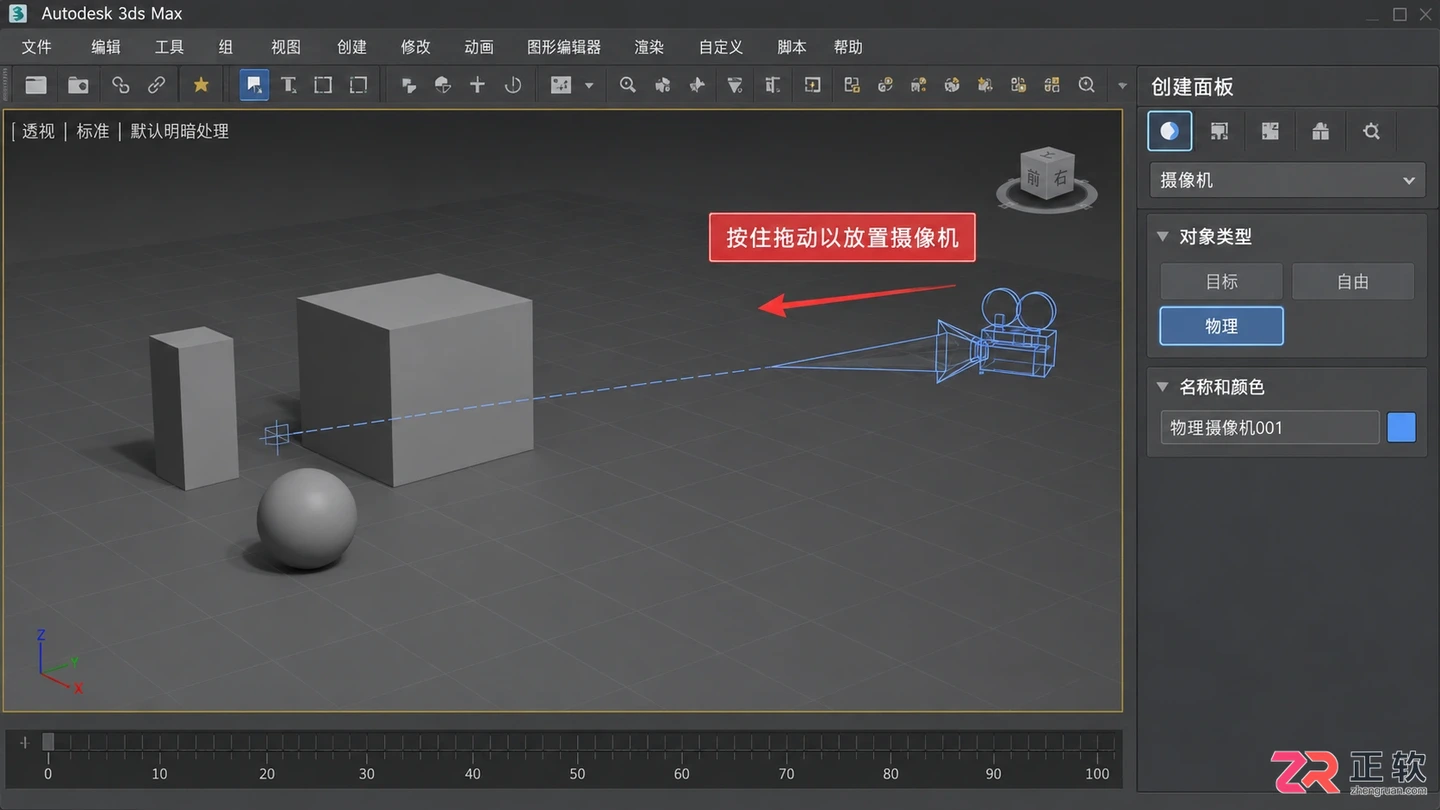
Task: Open the 修改 menu
Action: click(416, 47)
